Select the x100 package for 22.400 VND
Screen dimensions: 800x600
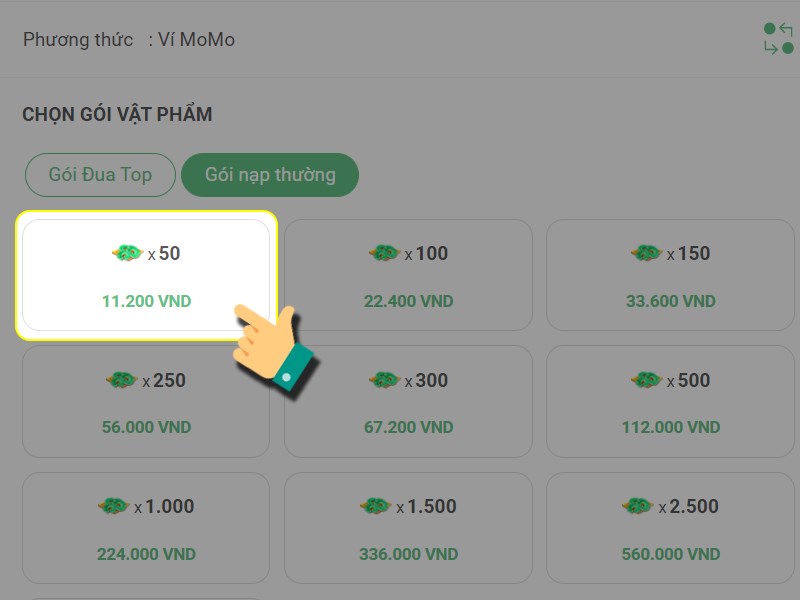pos(408,276)
